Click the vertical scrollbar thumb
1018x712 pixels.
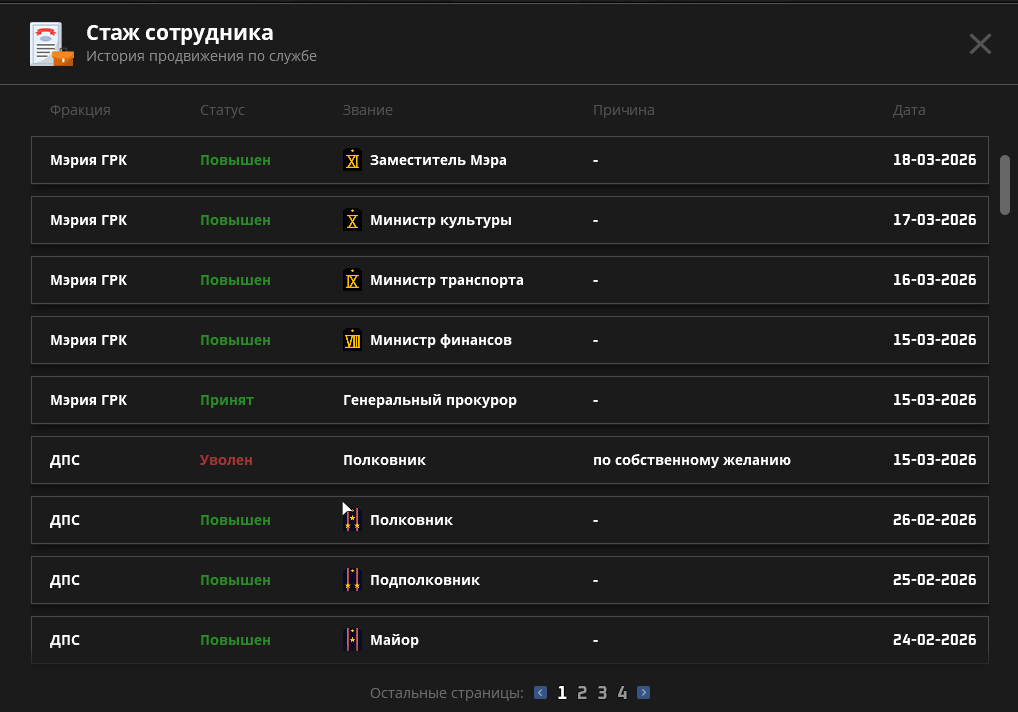1005,185
